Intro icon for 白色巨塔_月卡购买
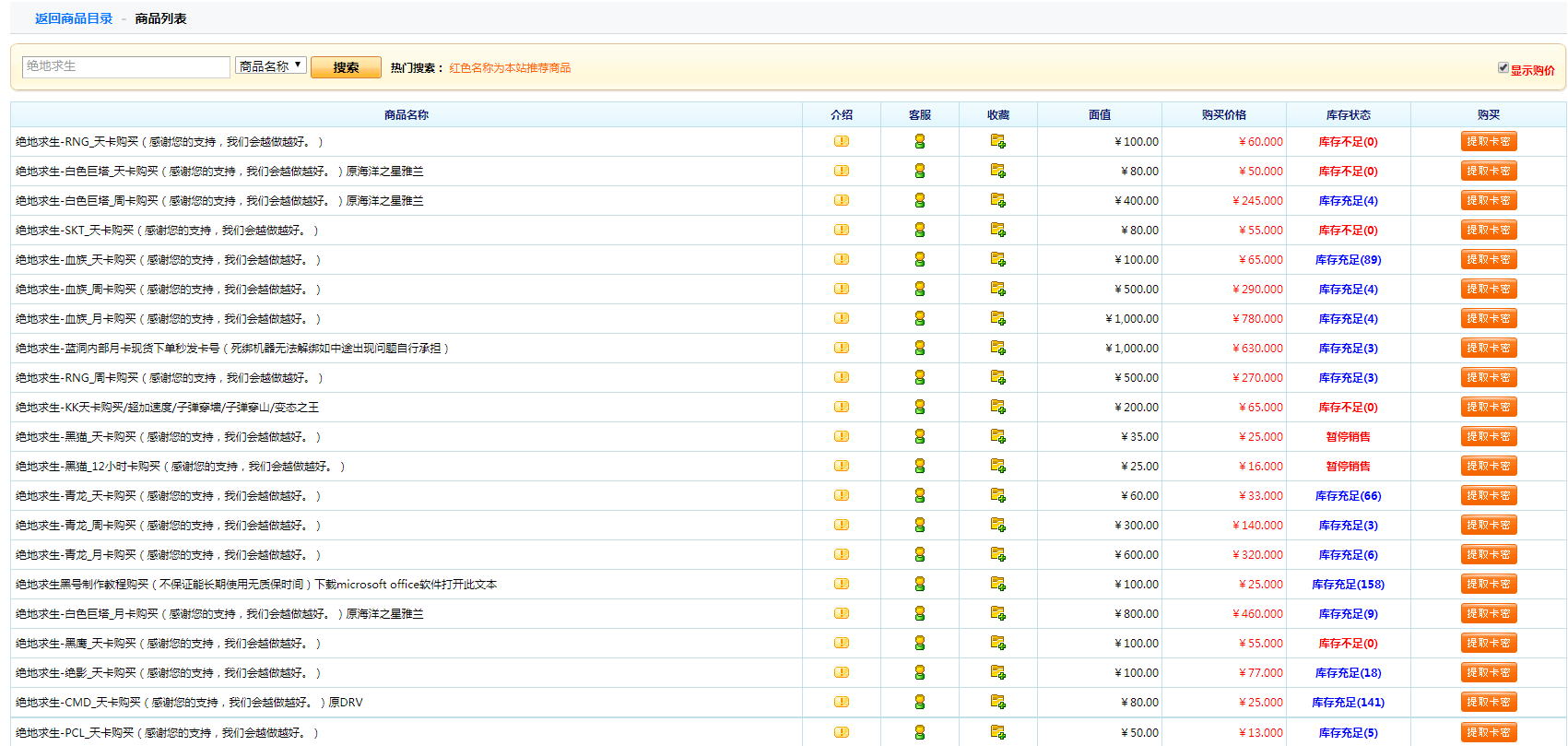This screenshot has height=746, width=1568. [842, 613]
